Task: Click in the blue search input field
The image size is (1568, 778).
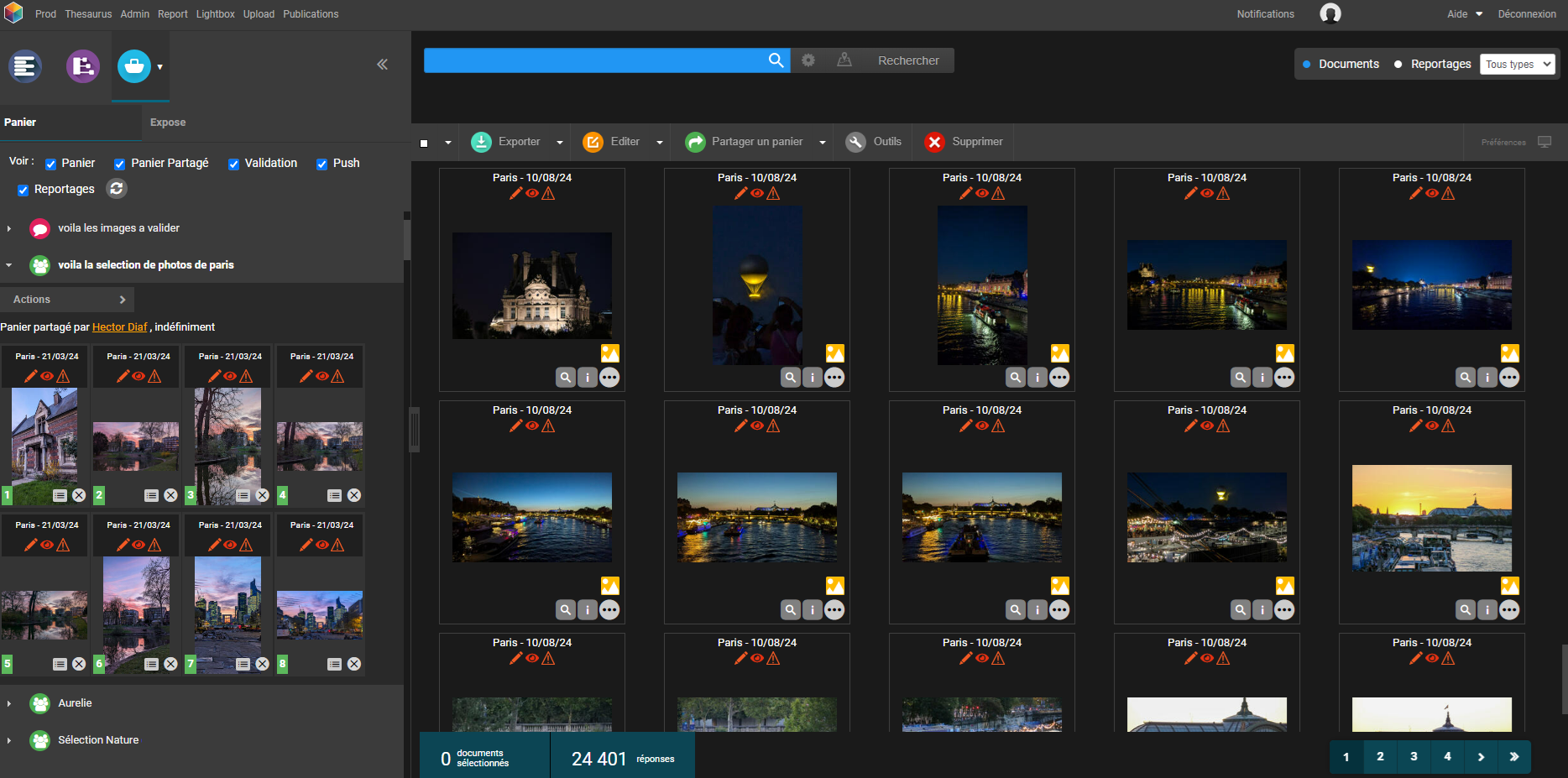Action: tap(594, 60)
